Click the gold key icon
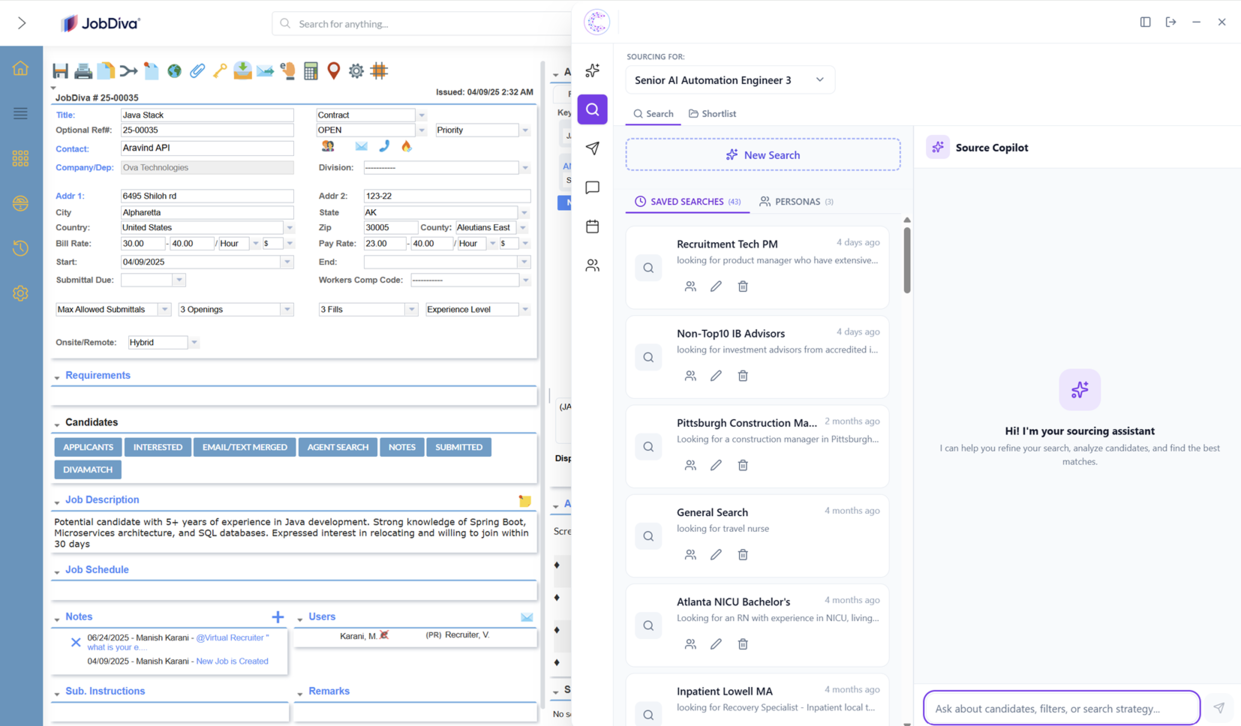The height and width of the screenshot is (726, 1241). [x=220, y=71]
